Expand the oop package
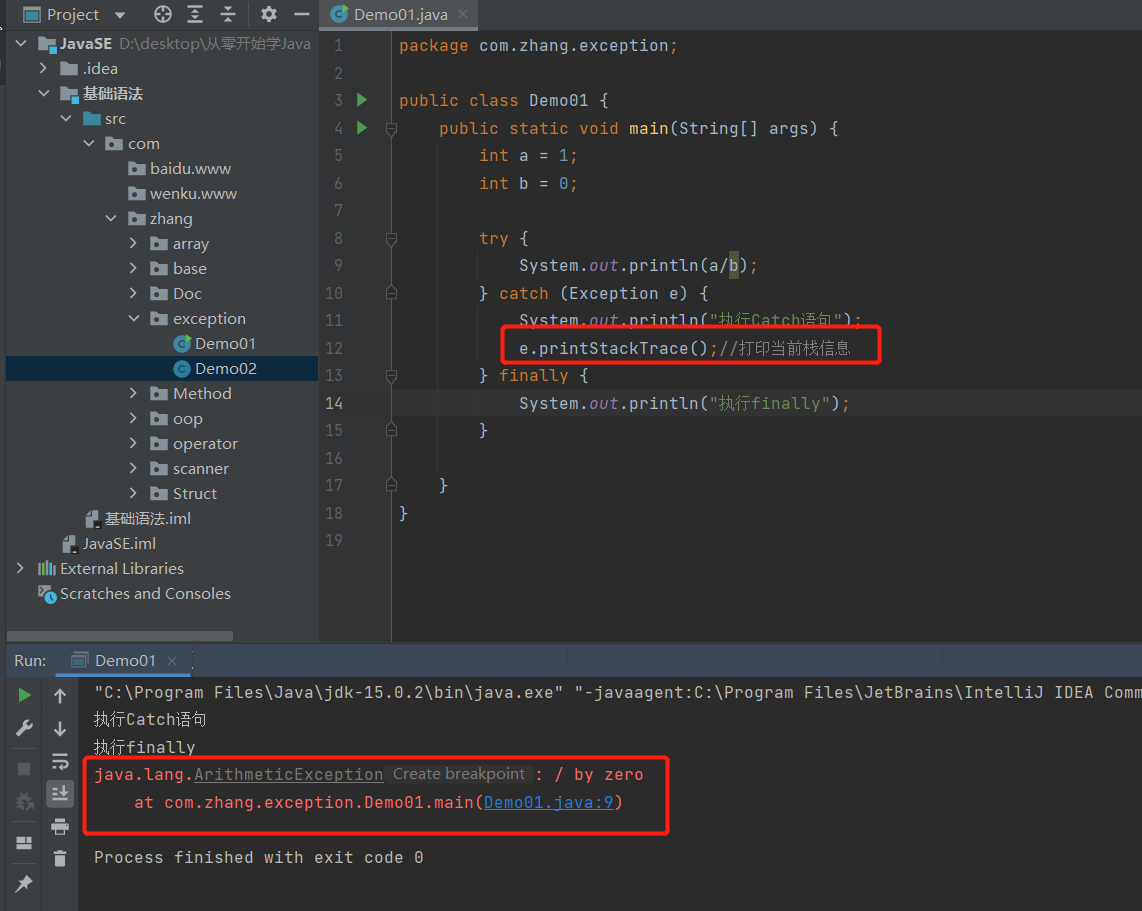The width and height of the screenshot is (1142, 911). 133,418
